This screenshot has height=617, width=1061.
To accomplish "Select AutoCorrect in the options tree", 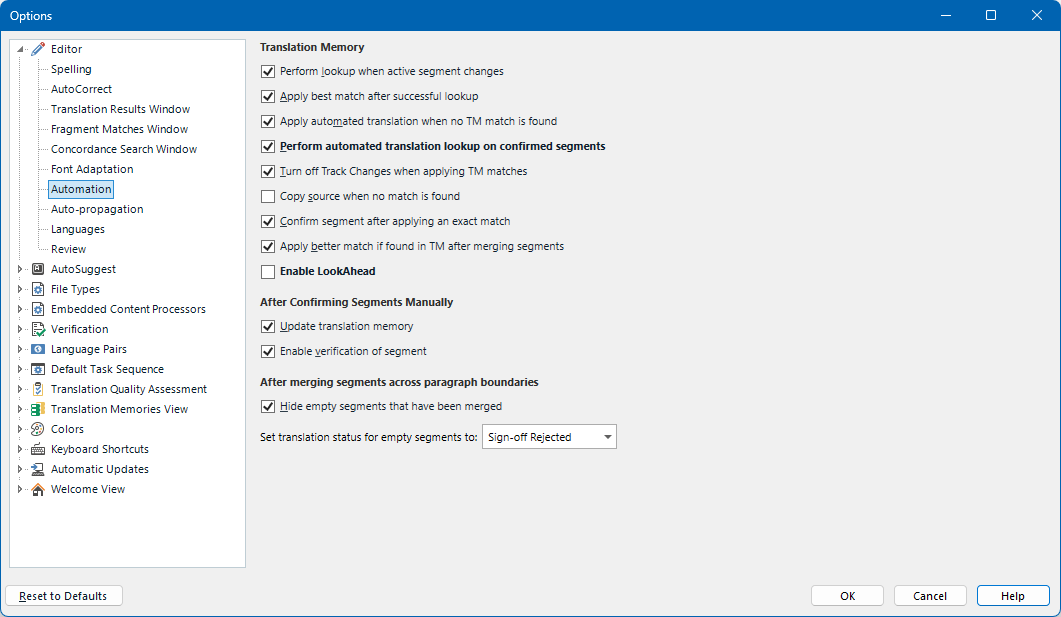I will pos(81,89).
